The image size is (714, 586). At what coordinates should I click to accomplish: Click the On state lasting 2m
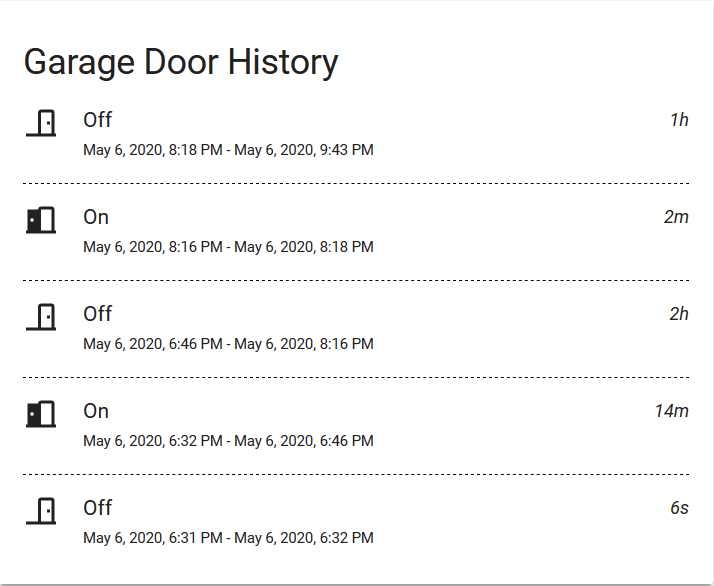pos(96,217)
